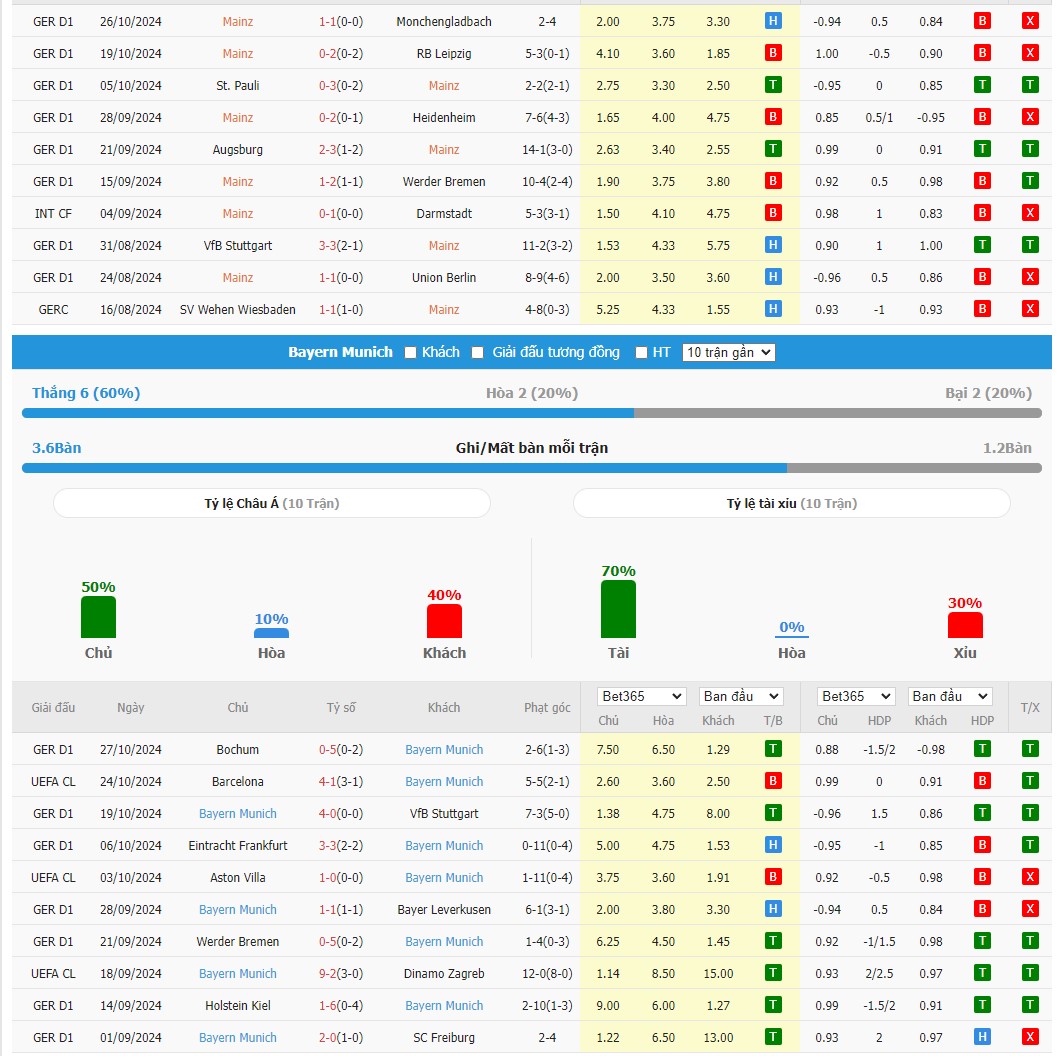Screen dimensions: 1062x1056
Task: Tick the Khách checkbox in the Bayern Munich header
Action: (410, 352)
